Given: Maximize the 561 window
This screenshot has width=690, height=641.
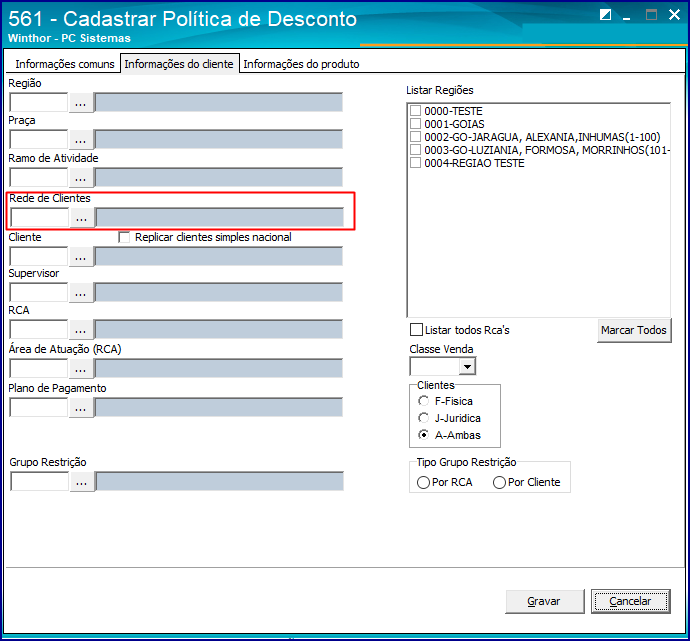Looking at the screenshot, I should [x=651, y=15].
